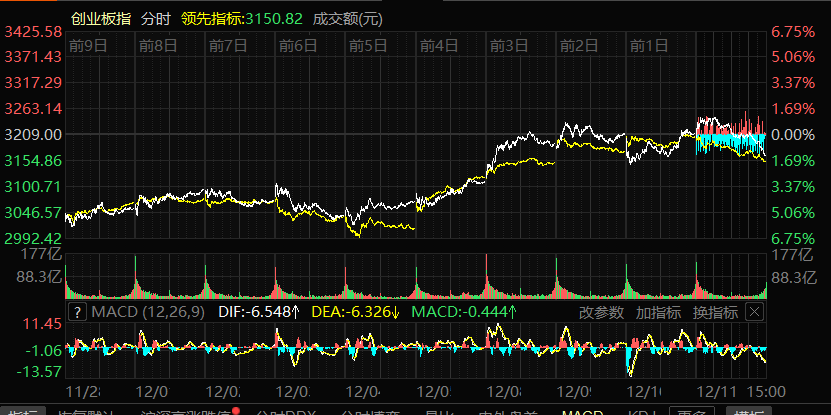Select the 前3日 day marker
Screen dimensions: 831x415
508,45
